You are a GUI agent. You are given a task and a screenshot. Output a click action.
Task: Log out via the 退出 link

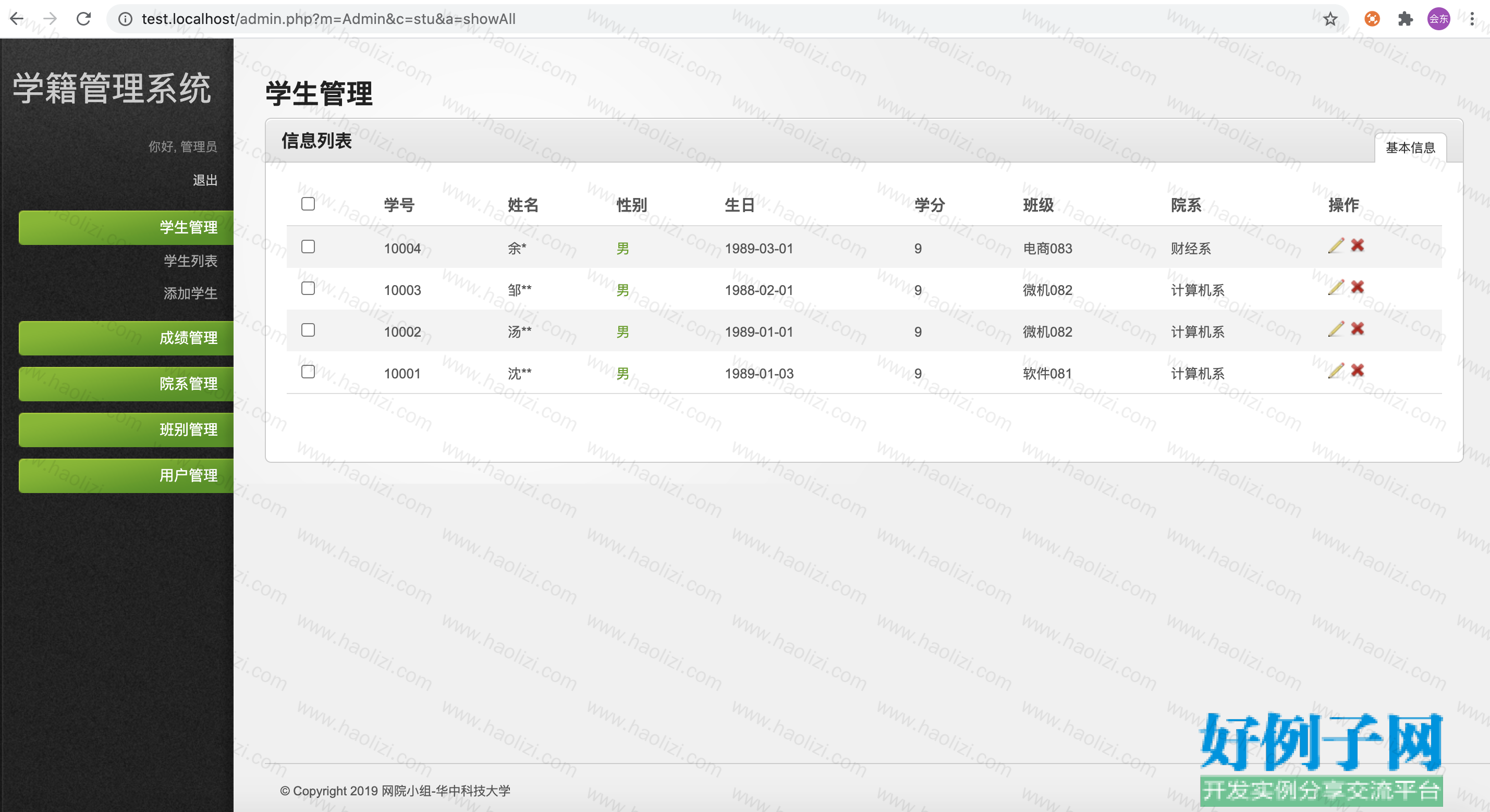[205, 180]
